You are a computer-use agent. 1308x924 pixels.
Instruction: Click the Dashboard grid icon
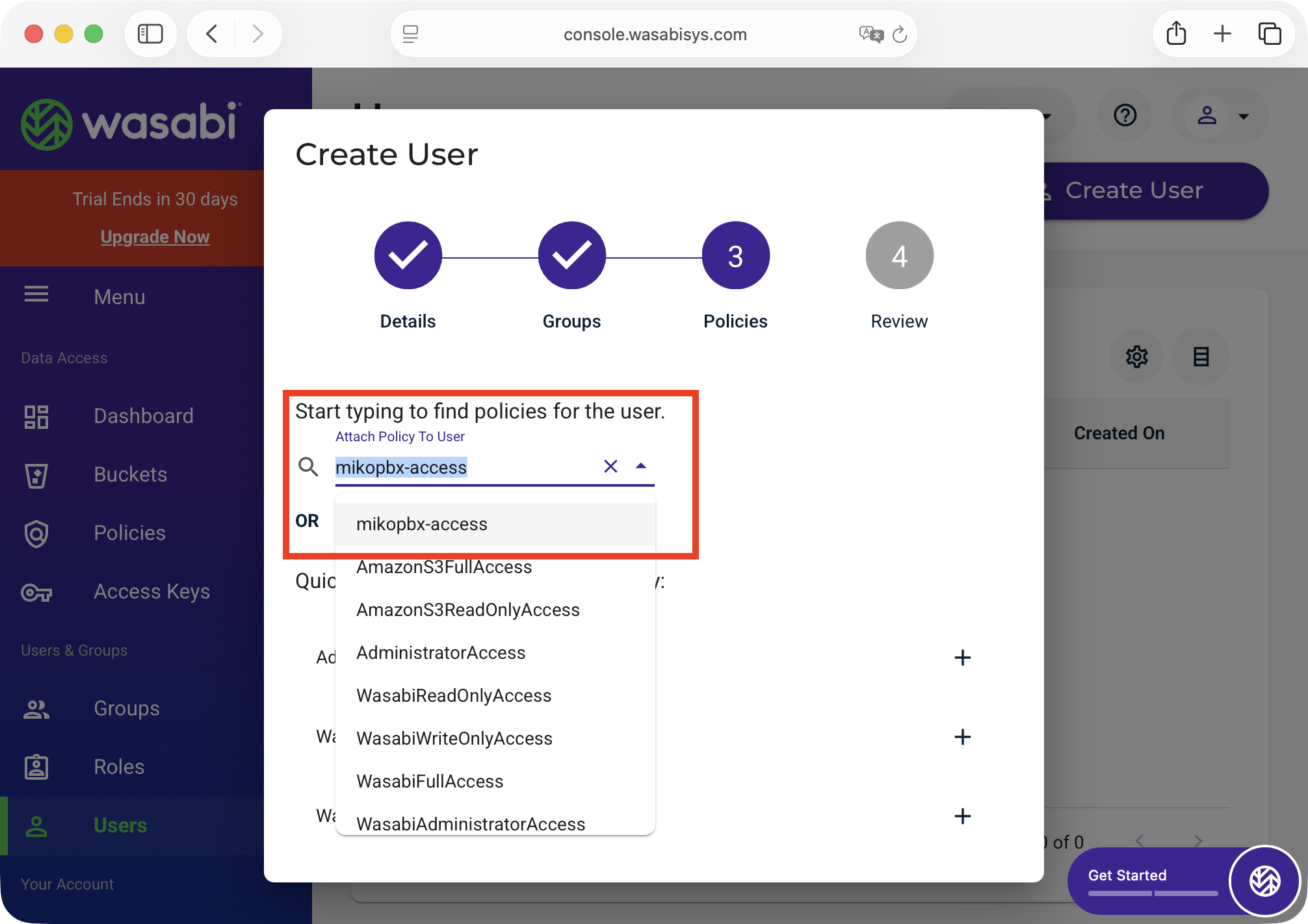click(36, 417)
